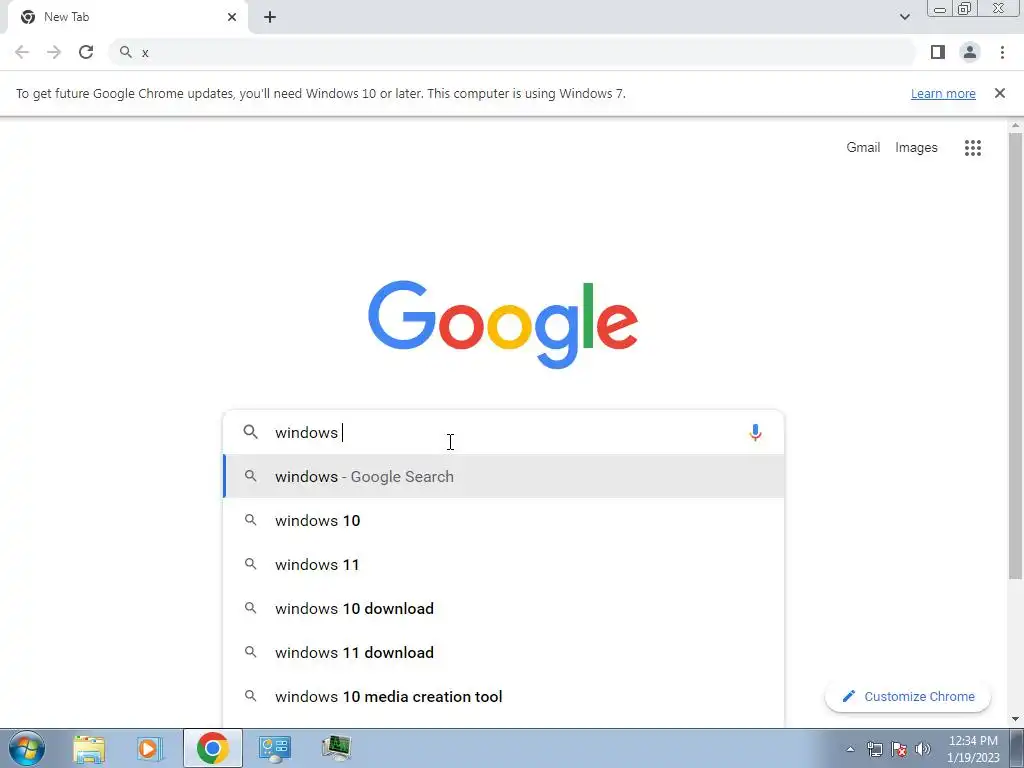Click the page vertical scrollbar
Image resolution: width=1024 pixels, height=768 pixels.
(x=1015, y=356)
